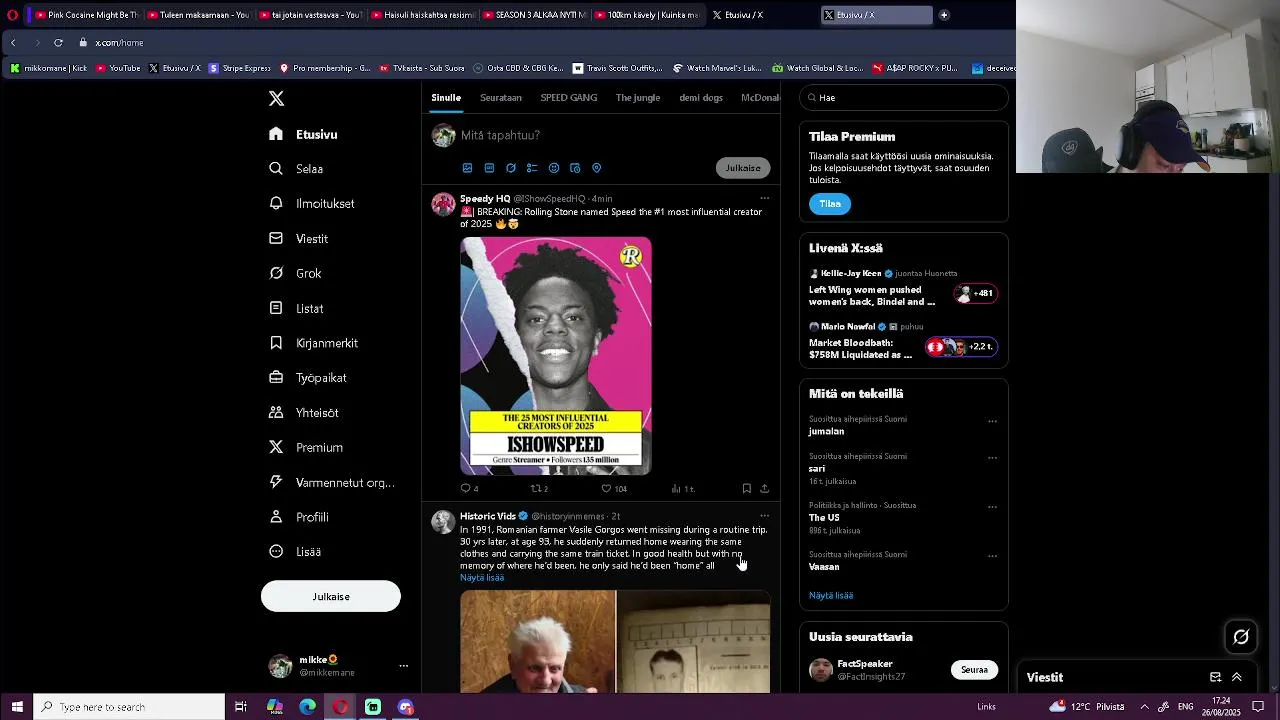Viewport: 1280px width, 720px height.
Task: View analytics of Speedy HQ post
Action: [683, 489]
